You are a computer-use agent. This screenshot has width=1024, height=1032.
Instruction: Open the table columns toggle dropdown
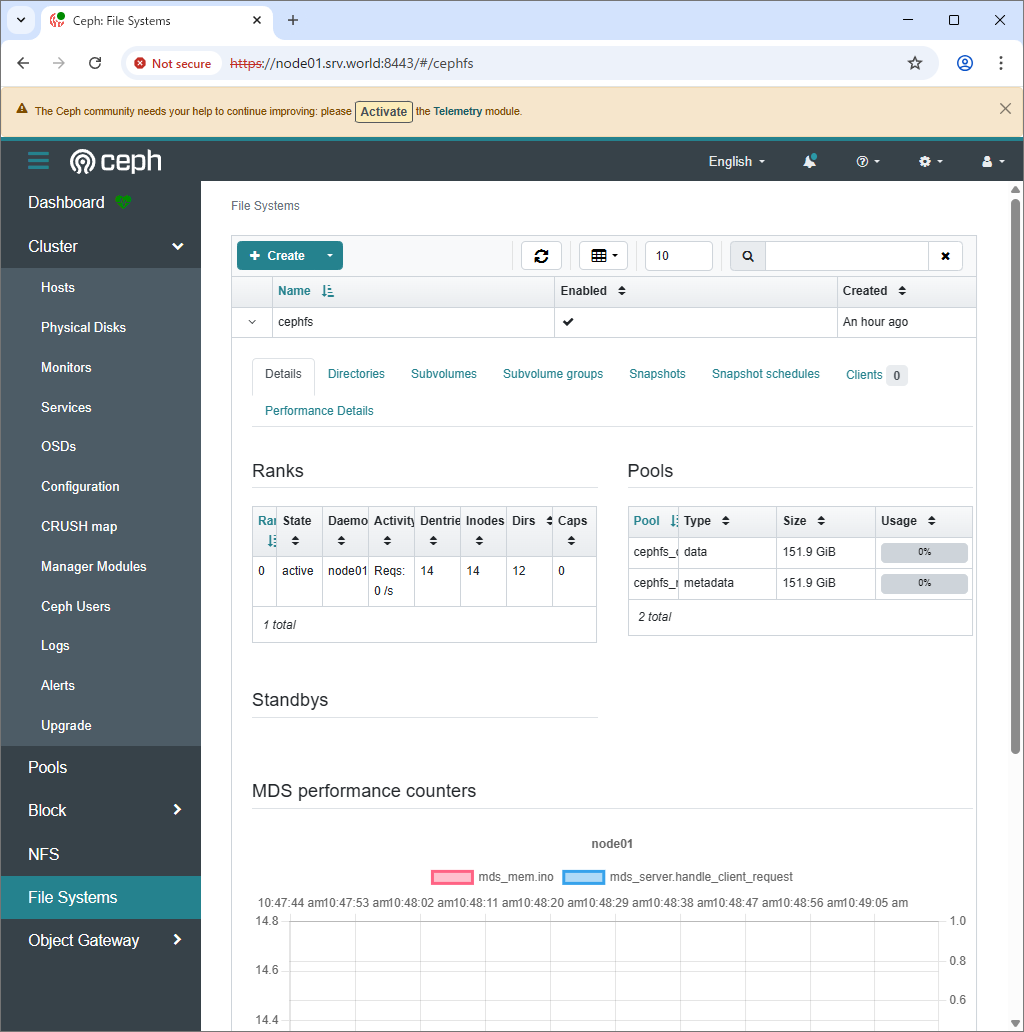pos(603,256)
